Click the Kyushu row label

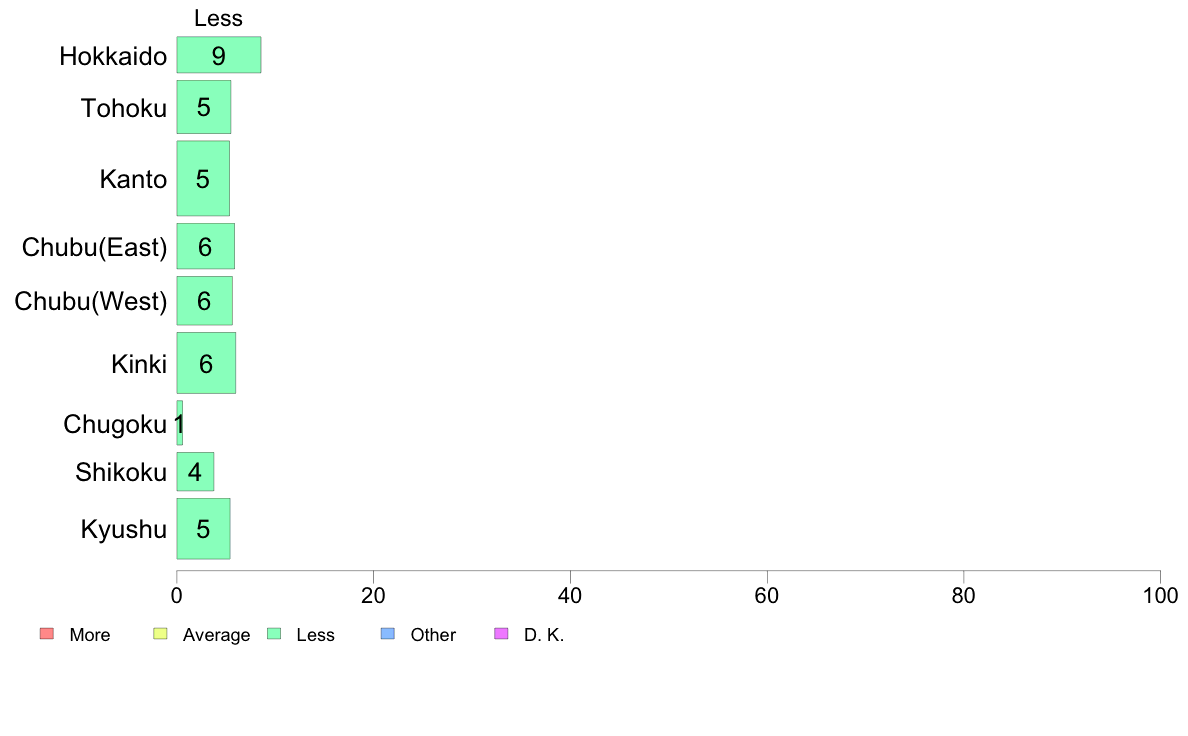123,529
